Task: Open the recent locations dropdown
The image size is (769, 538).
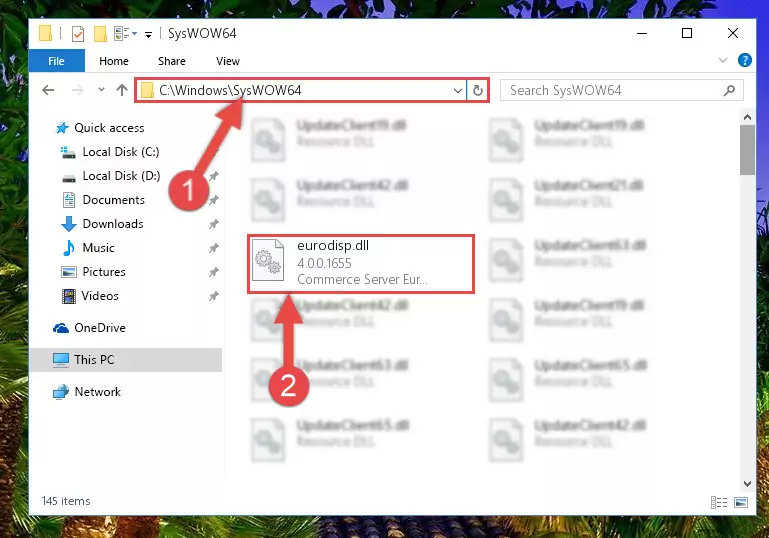Action: click(x=101, y=90)
